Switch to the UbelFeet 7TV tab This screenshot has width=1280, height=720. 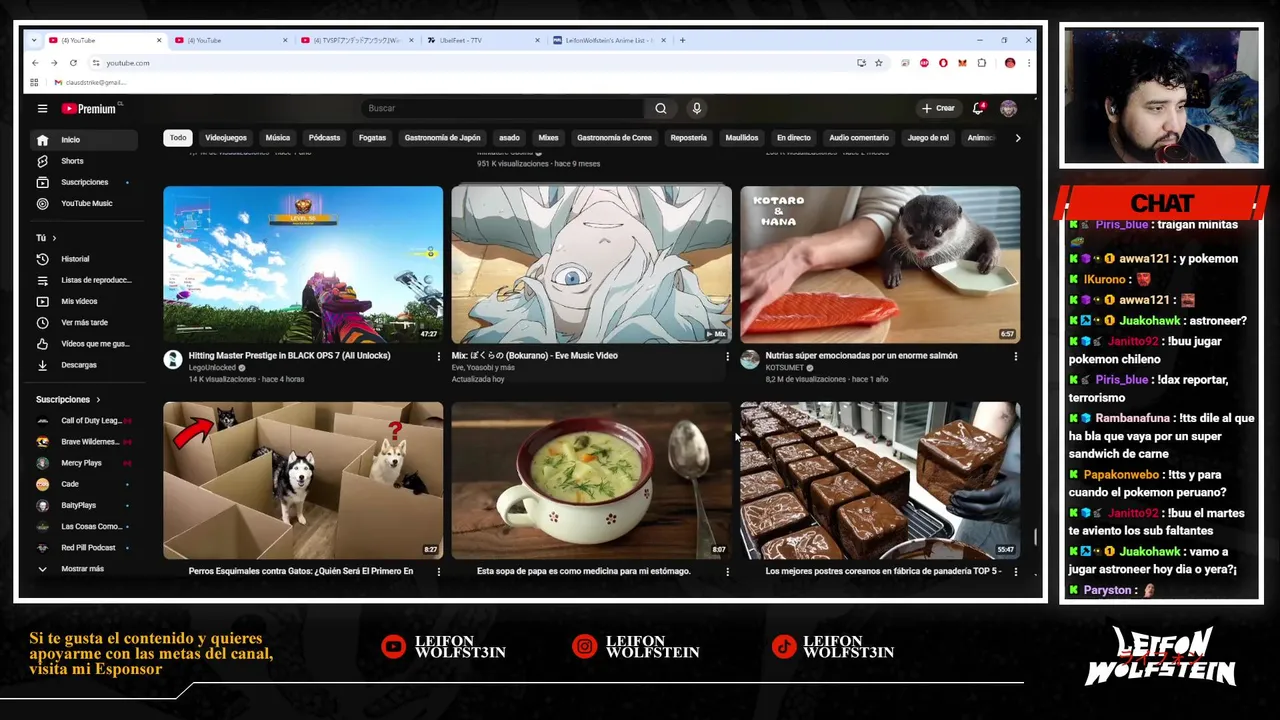coord(482,40)
